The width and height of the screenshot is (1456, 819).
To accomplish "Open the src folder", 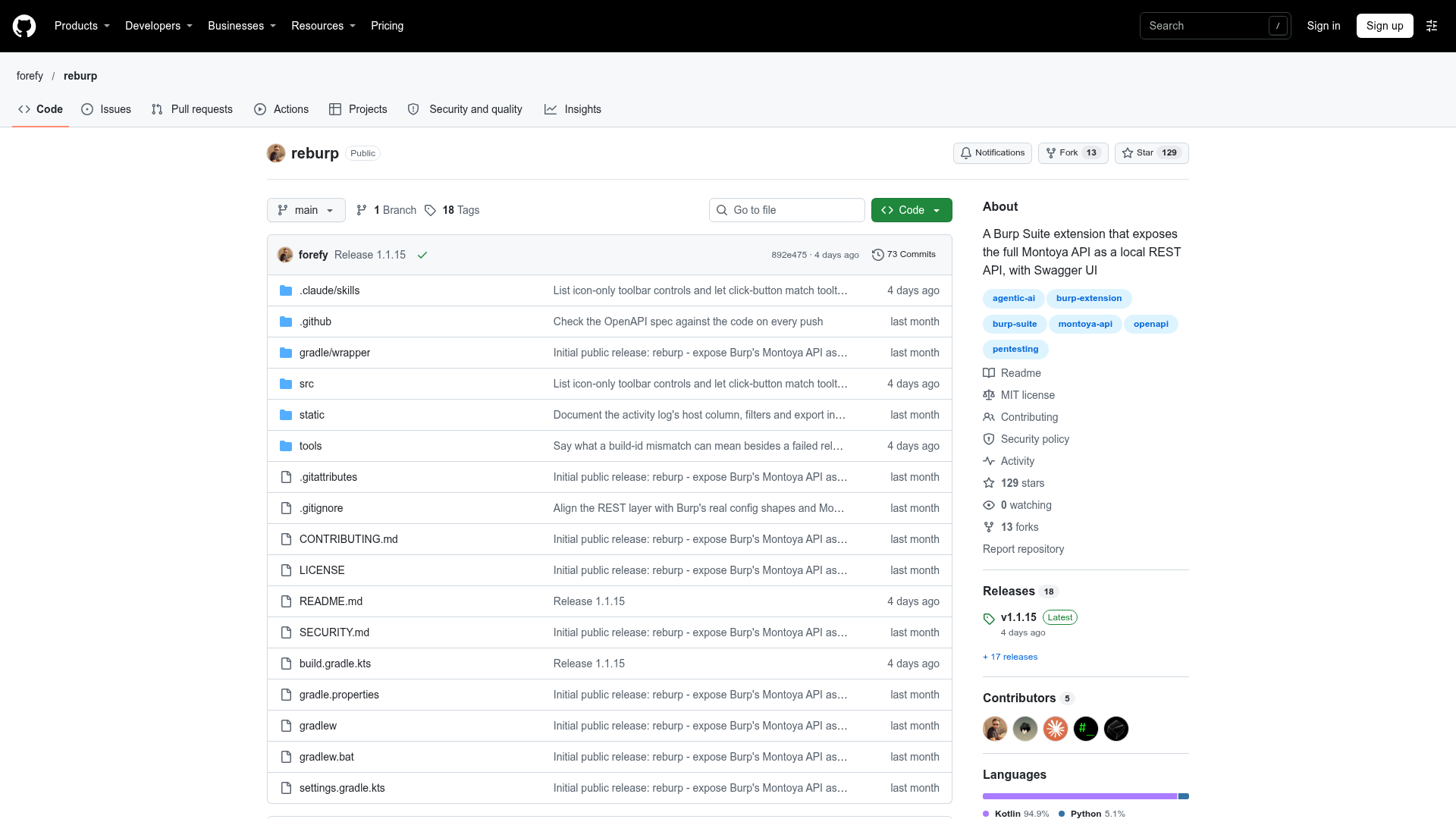I will [306, 384].
